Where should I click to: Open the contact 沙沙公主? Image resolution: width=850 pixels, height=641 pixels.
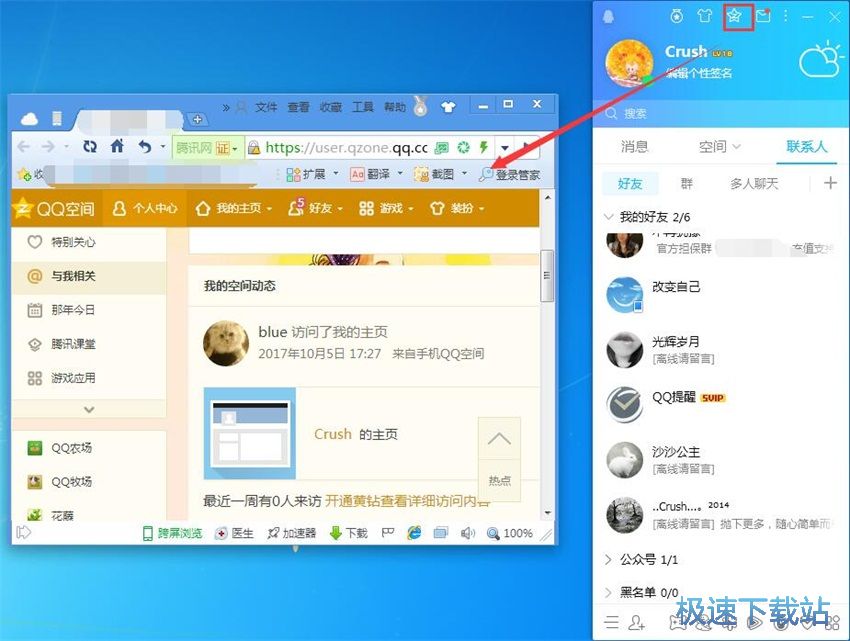pyautogui.click(x=721, y=459)
